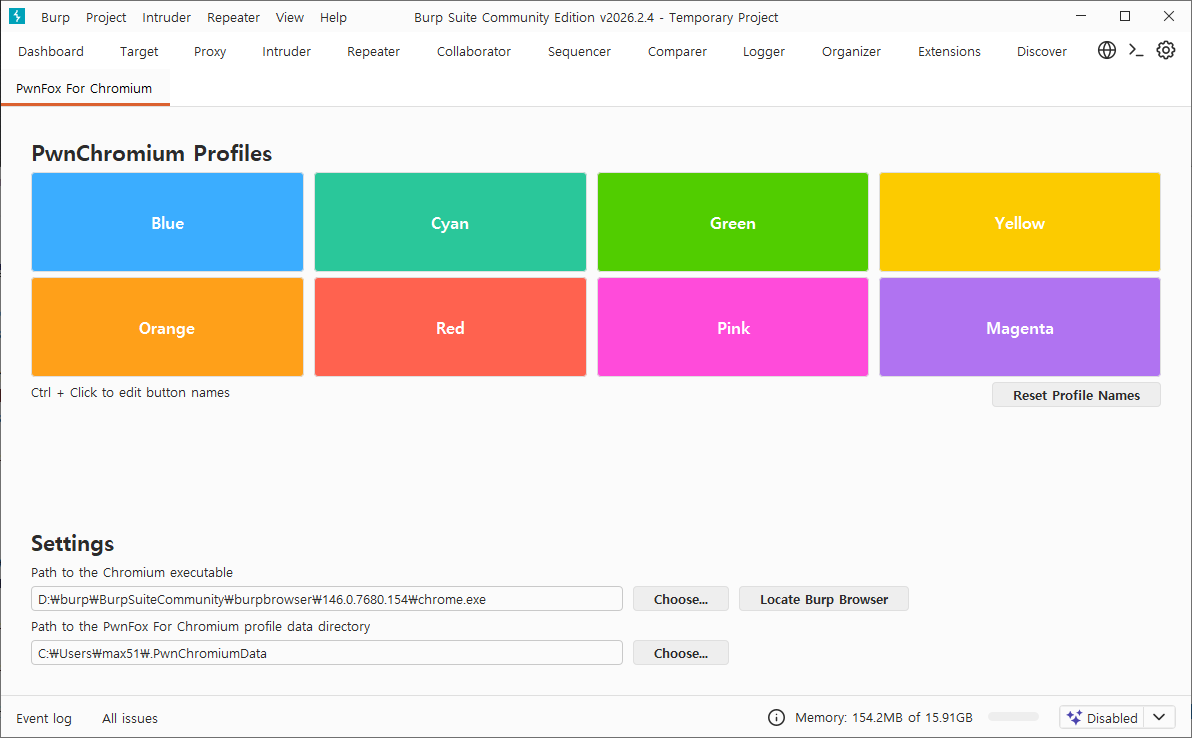Switch to the Discover tab
The image size is (1192, 738).
click(x=1041, y=52)
